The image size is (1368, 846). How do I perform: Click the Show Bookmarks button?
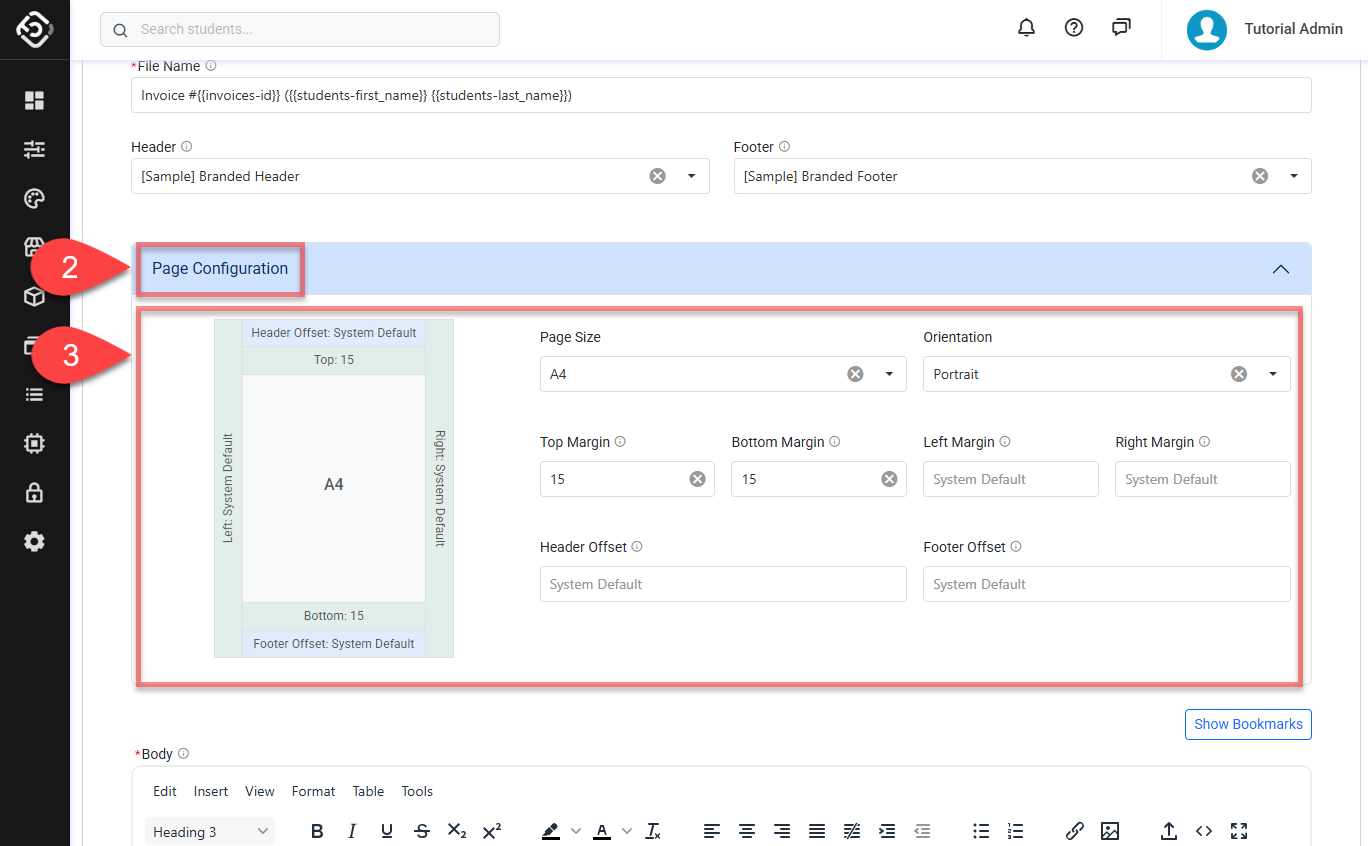coord(1248,724)
